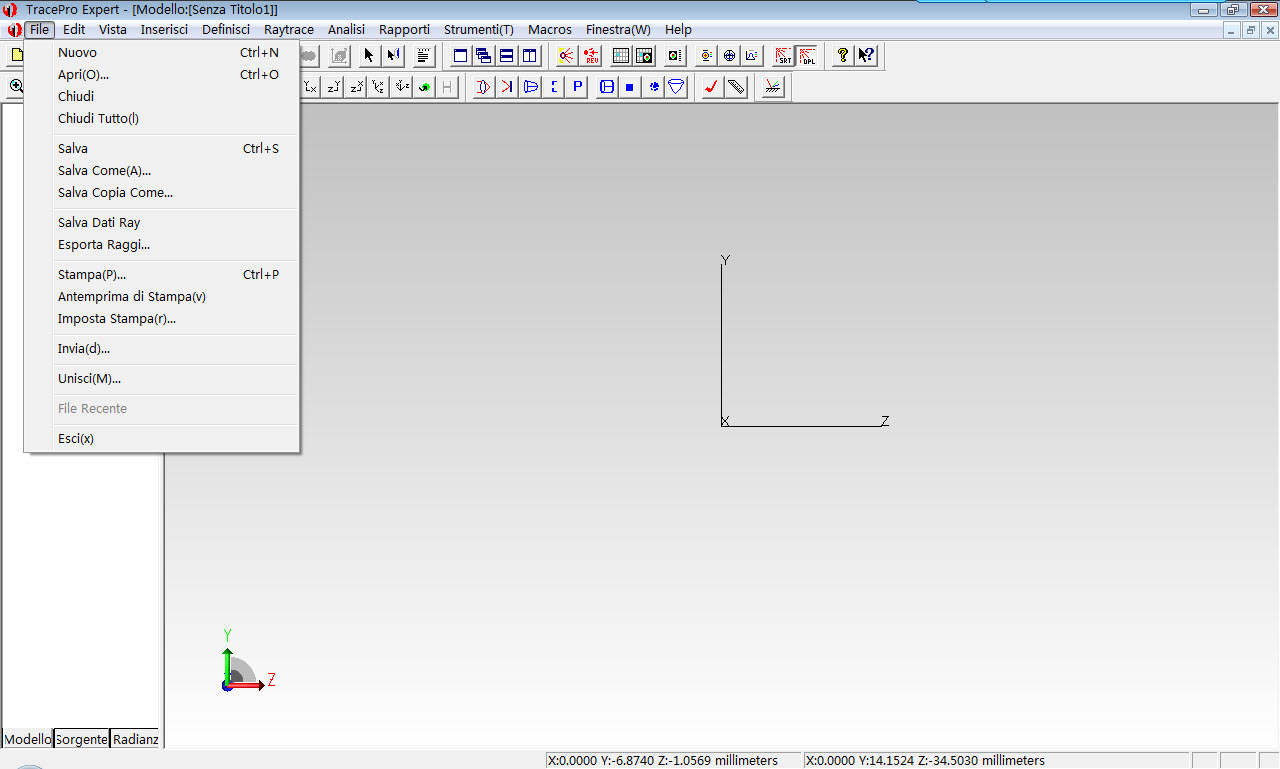Tile windows horizontally via toolbar icon
This screenshot has width=1280, height=769.
506,56
